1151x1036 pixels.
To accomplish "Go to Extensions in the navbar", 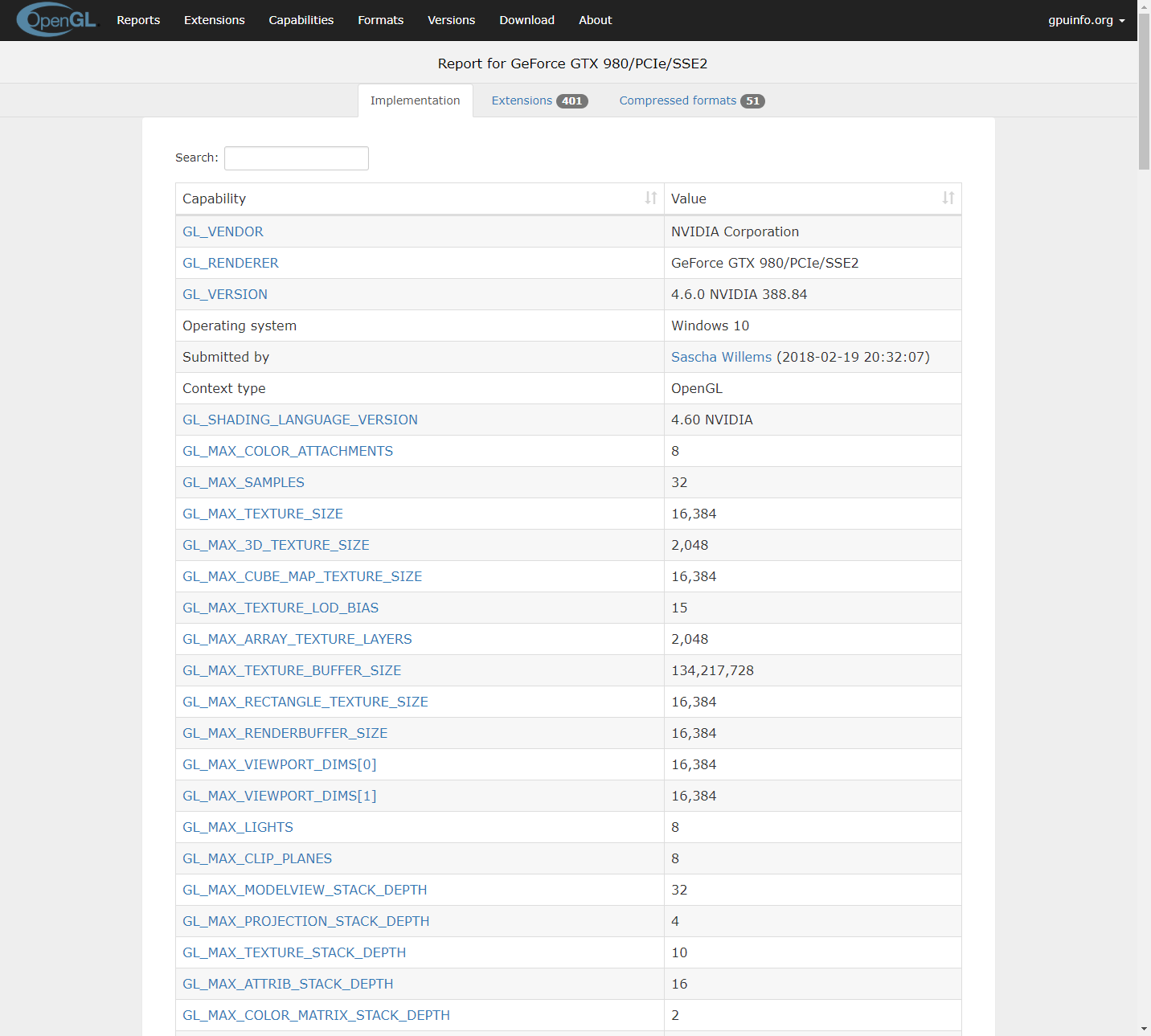I will pos(214,20).
